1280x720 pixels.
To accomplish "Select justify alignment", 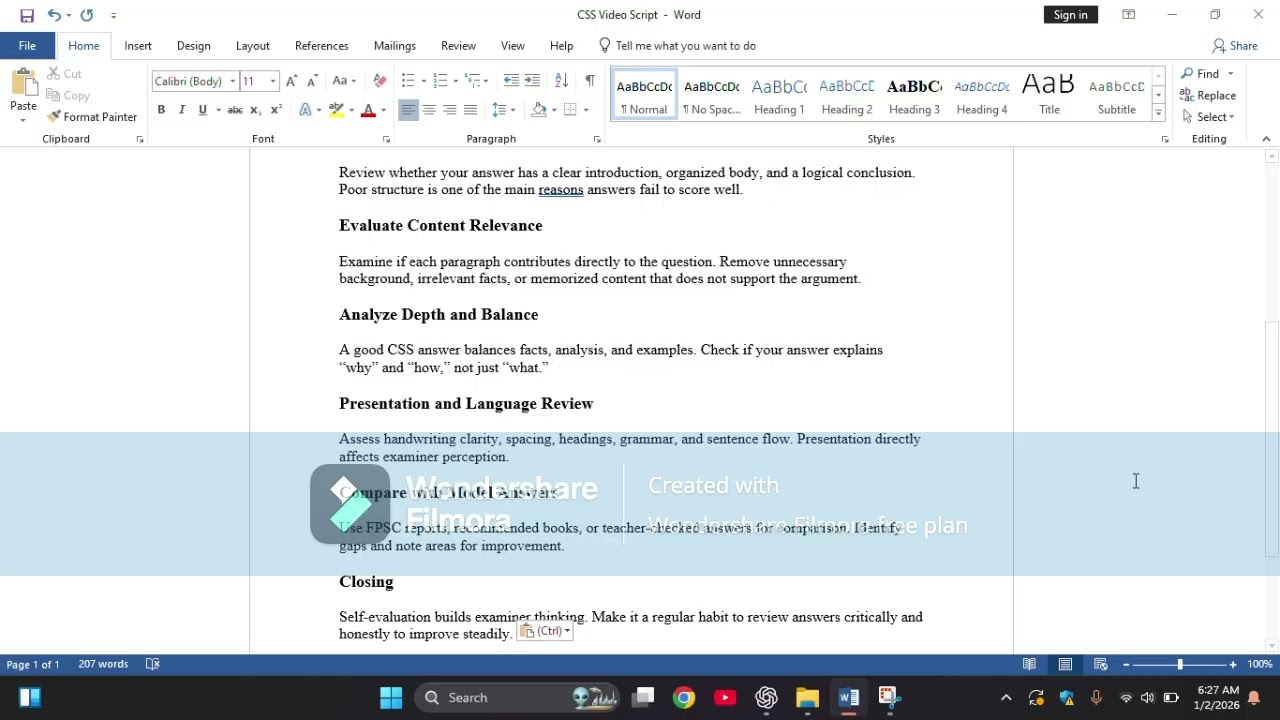I will [x=470, y=110].
